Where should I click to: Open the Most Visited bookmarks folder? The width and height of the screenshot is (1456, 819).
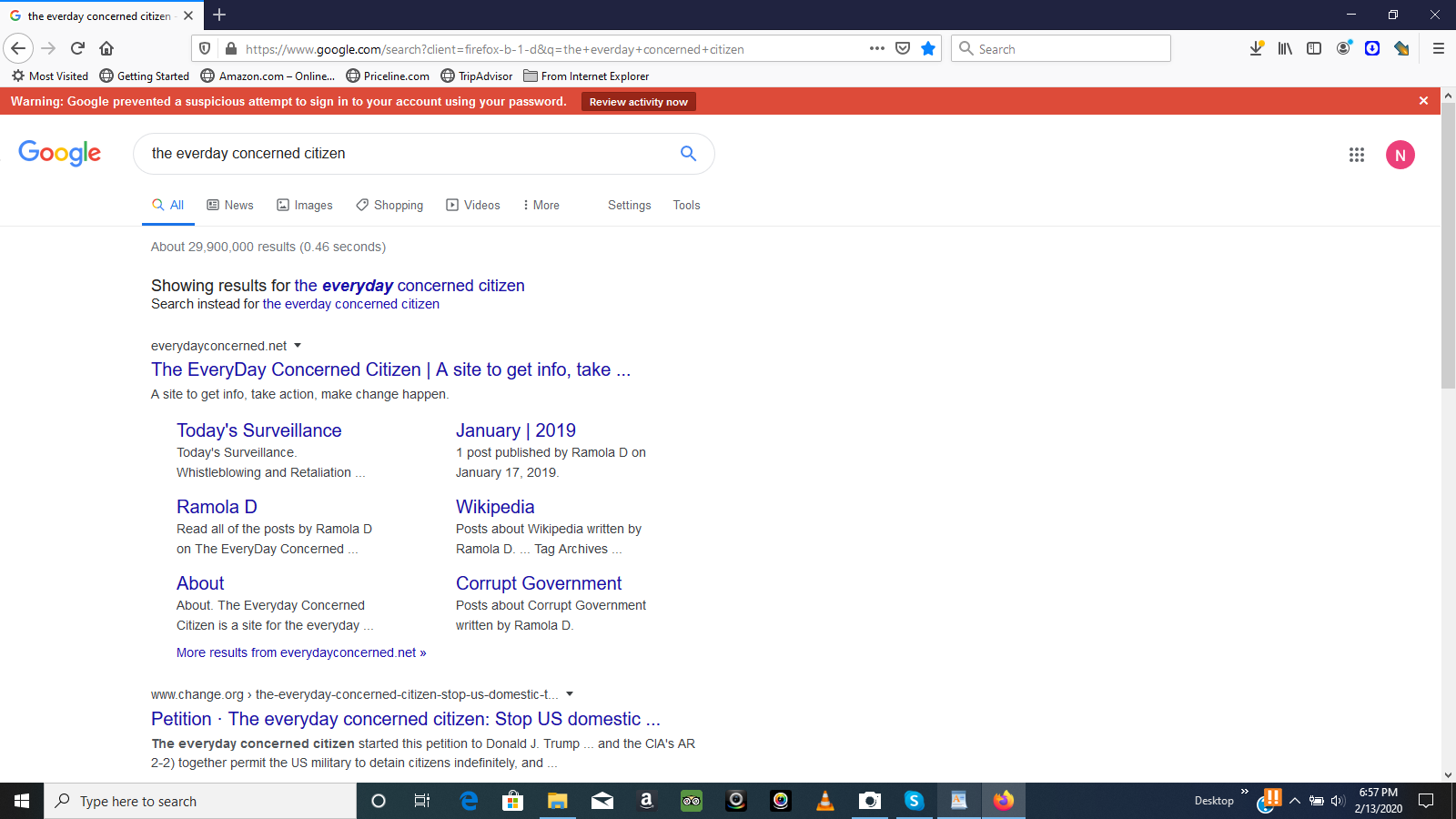click(50, 76)
